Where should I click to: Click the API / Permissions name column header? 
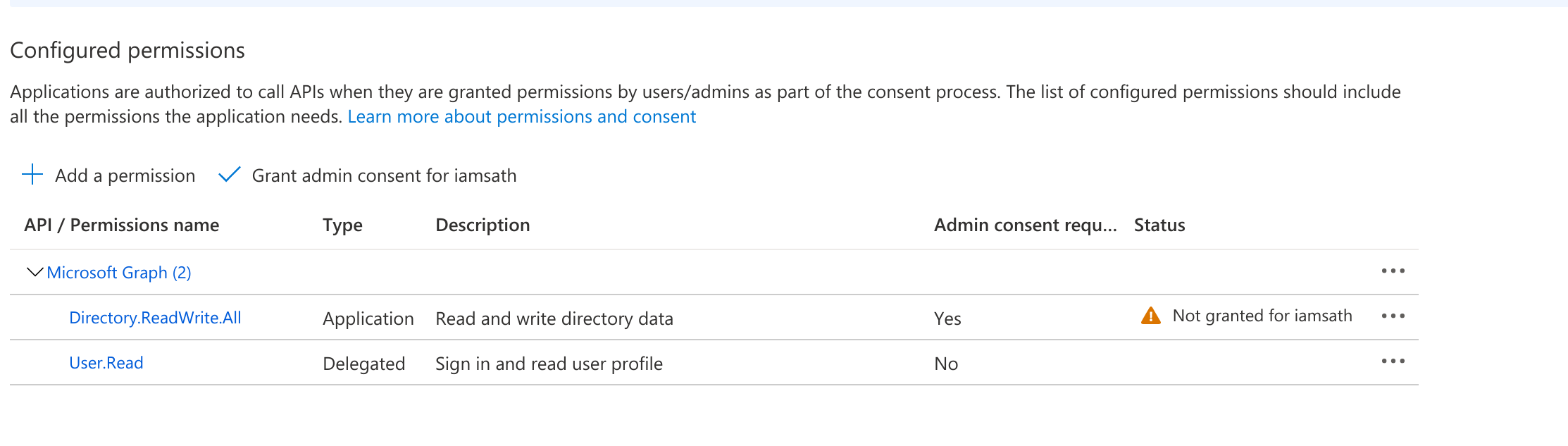(122, 225)
